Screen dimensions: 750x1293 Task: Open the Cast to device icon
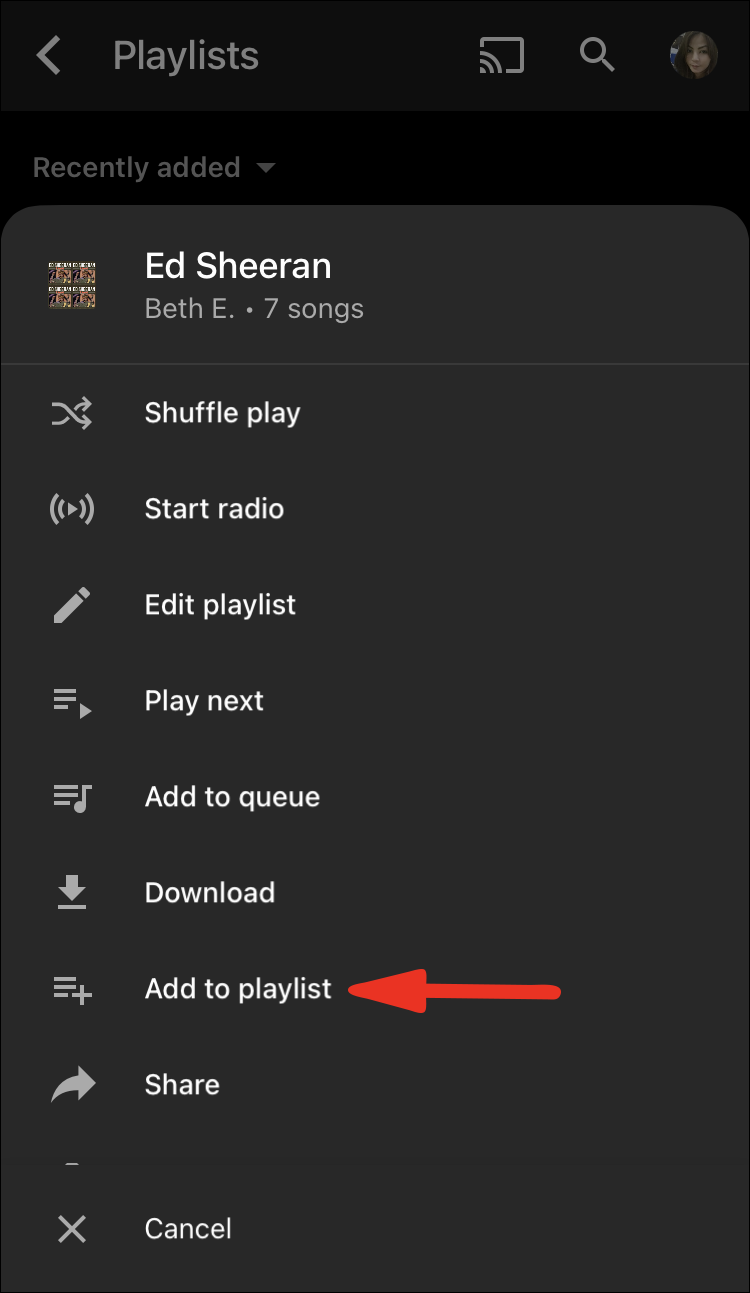pyautogui.click(x=502, y=56)
